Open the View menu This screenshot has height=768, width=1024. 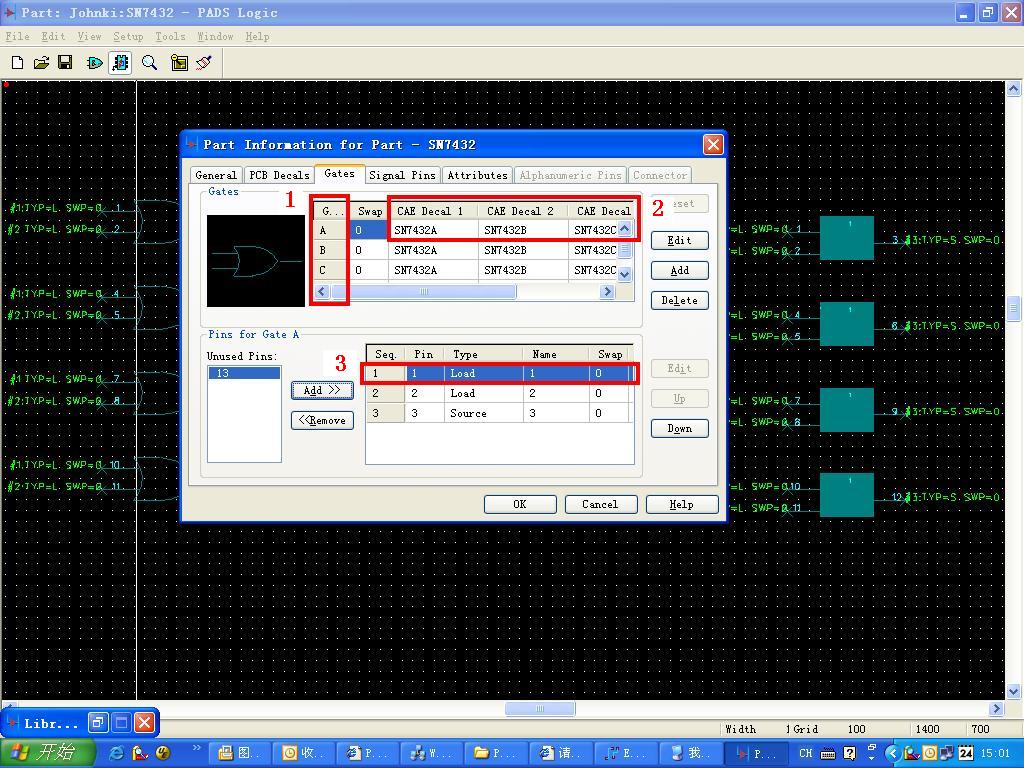point(89,37)
